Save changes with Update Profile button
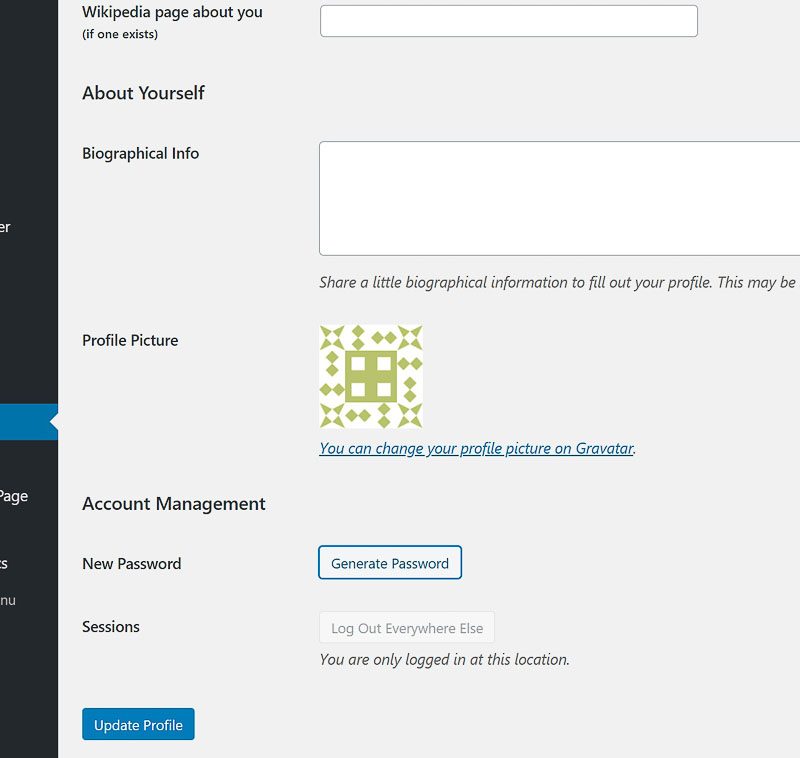800x758 pixels. 138,725
